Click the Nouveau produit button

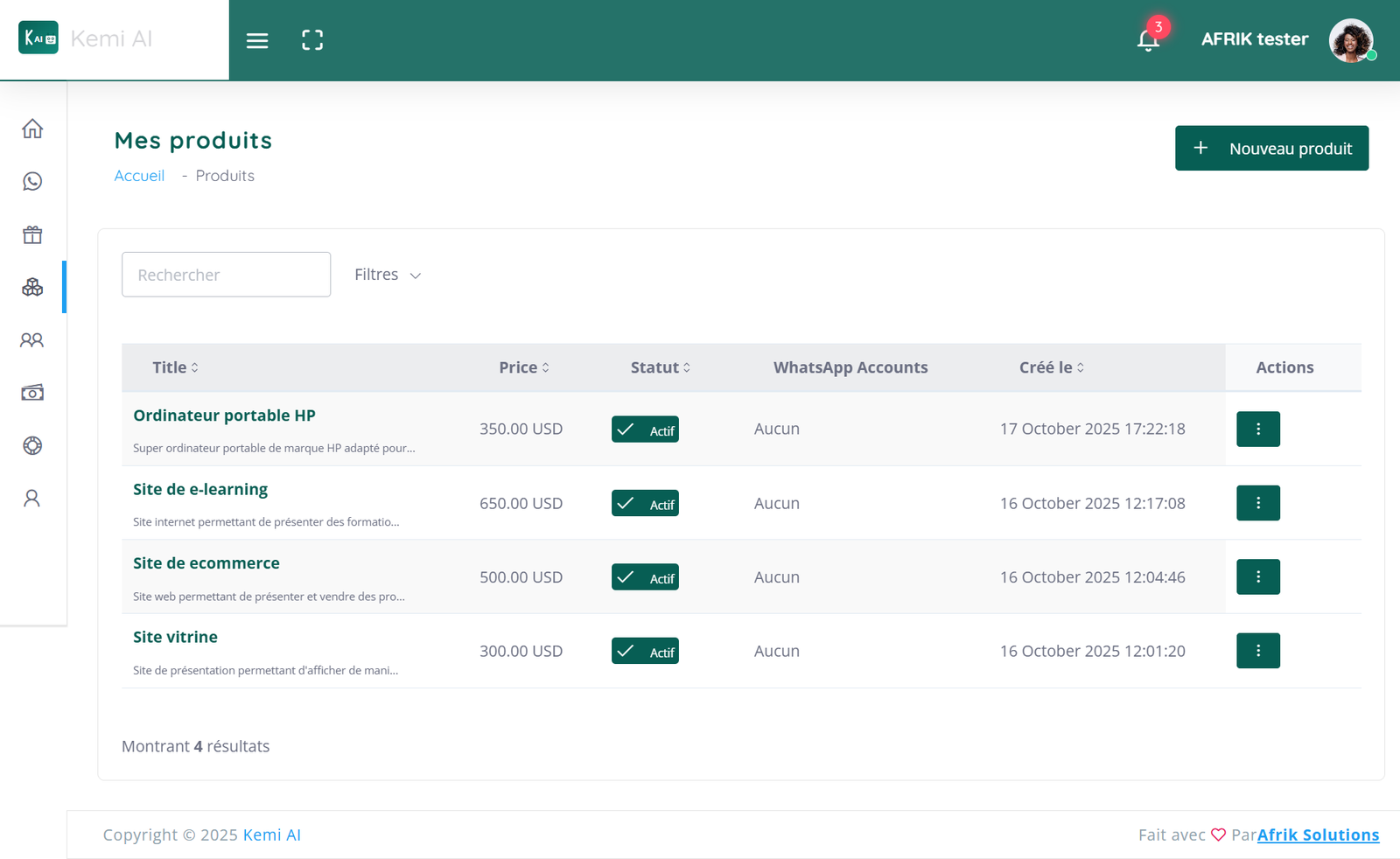(x=1271, y=149)
